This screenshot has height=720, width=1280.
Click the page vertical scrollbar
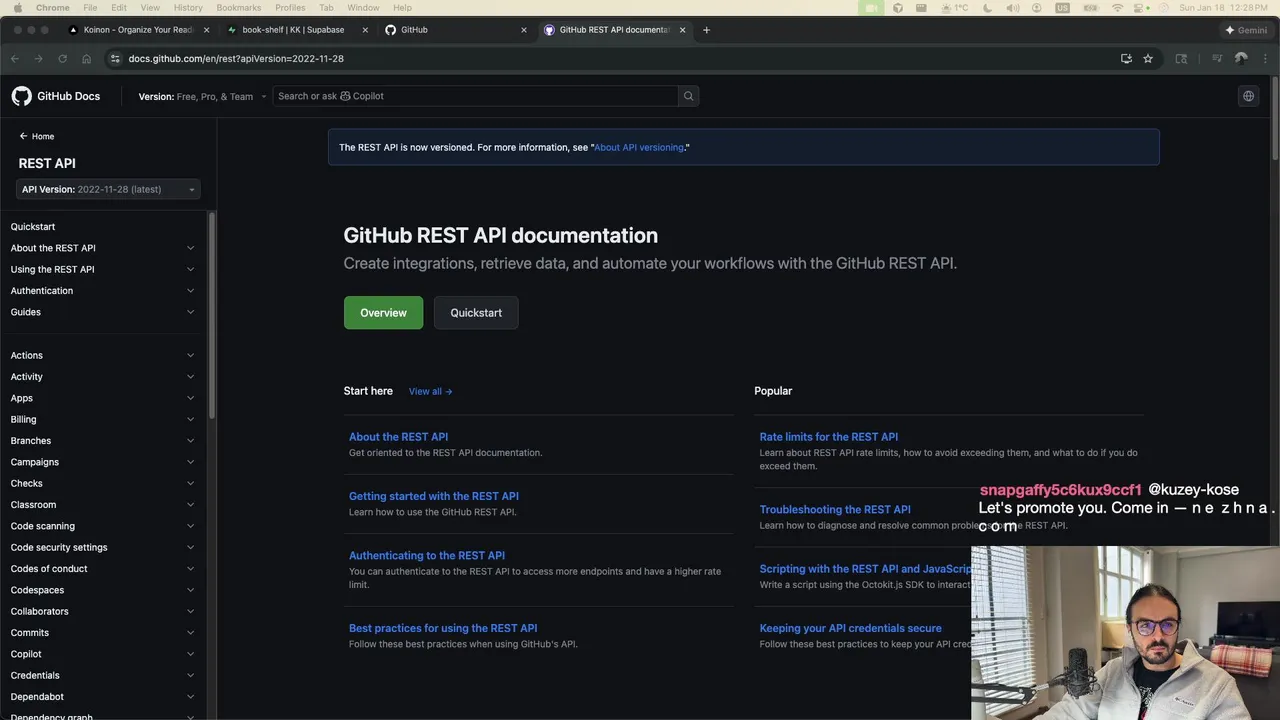click(1275, 120)
